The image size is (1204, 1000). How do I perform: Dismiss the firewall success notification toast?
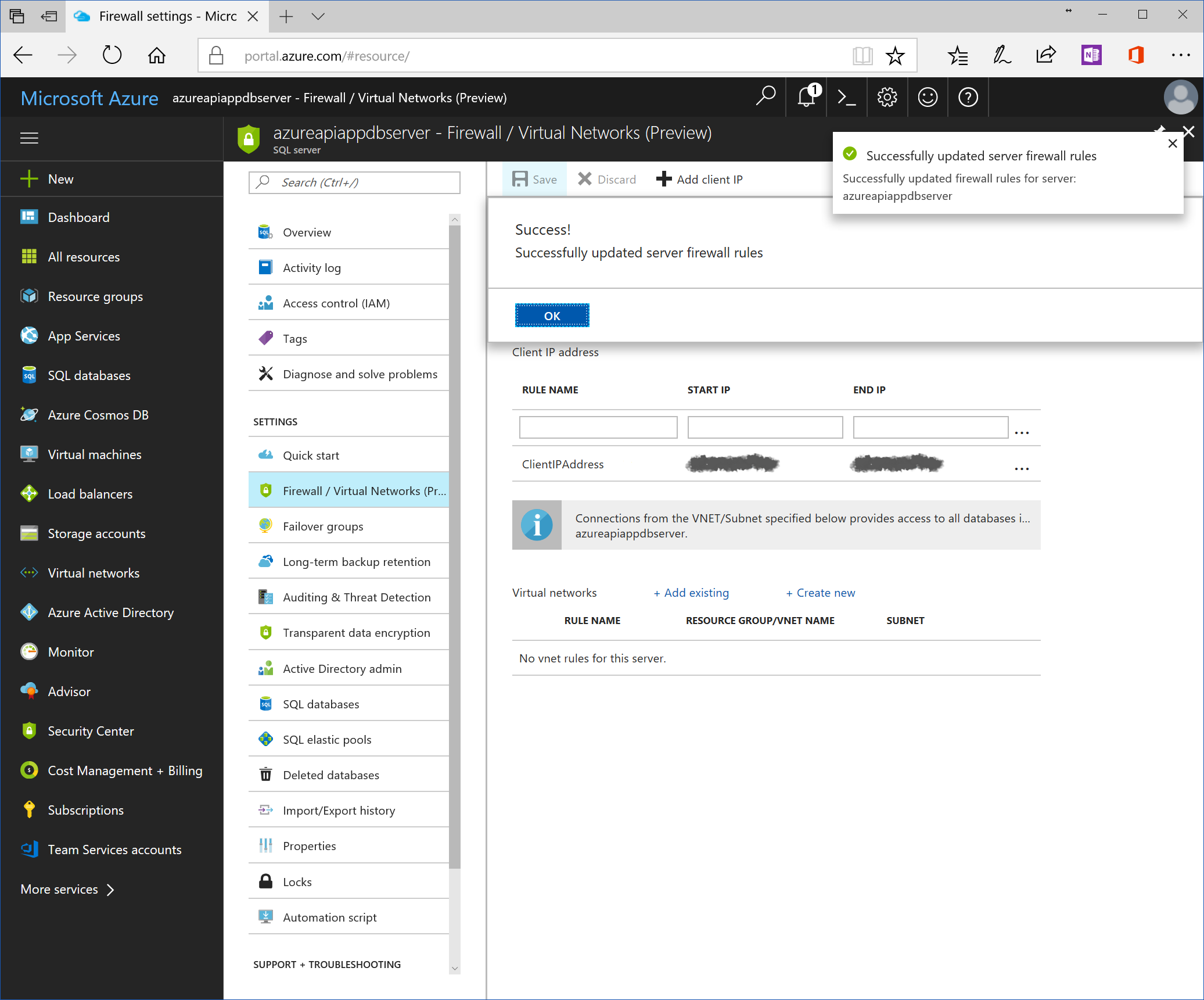[1172, 144]
